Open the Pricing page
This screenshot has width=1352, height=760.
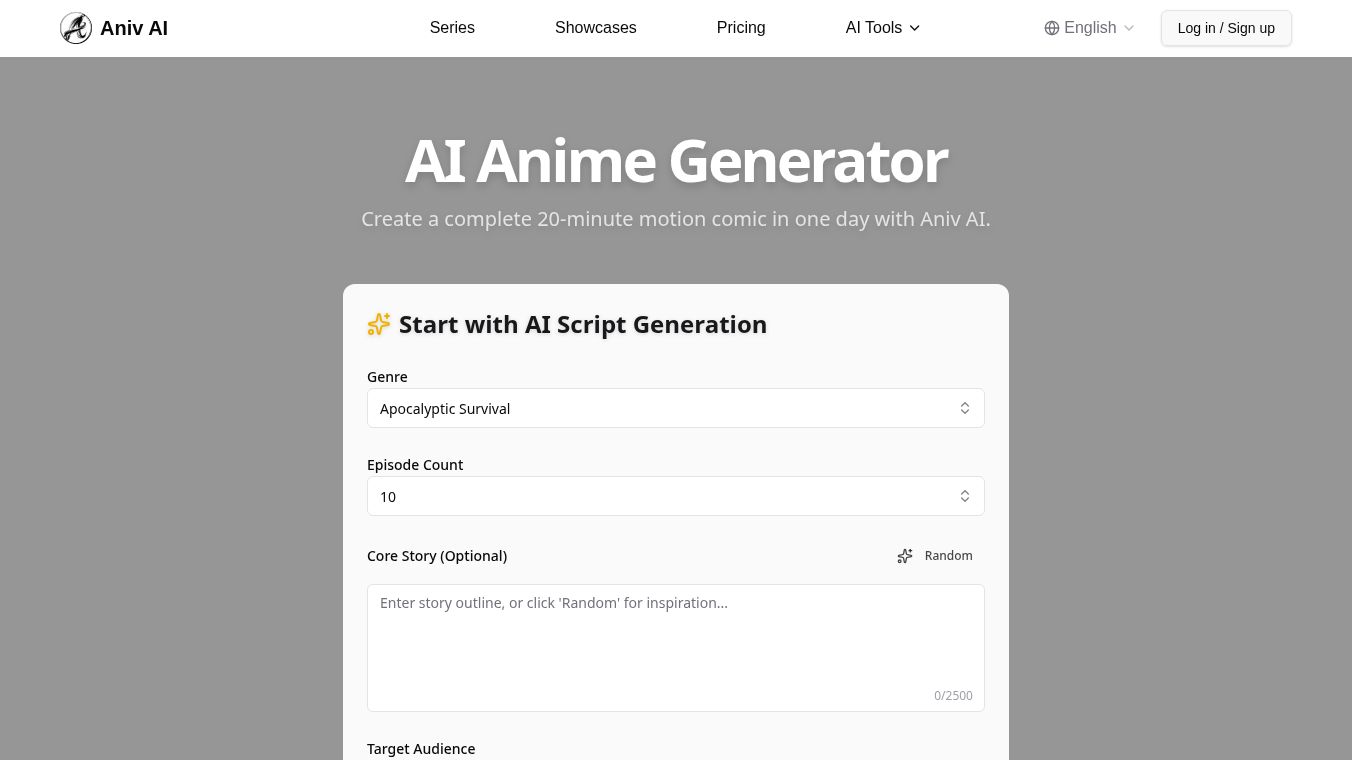(x=741, y=27)
